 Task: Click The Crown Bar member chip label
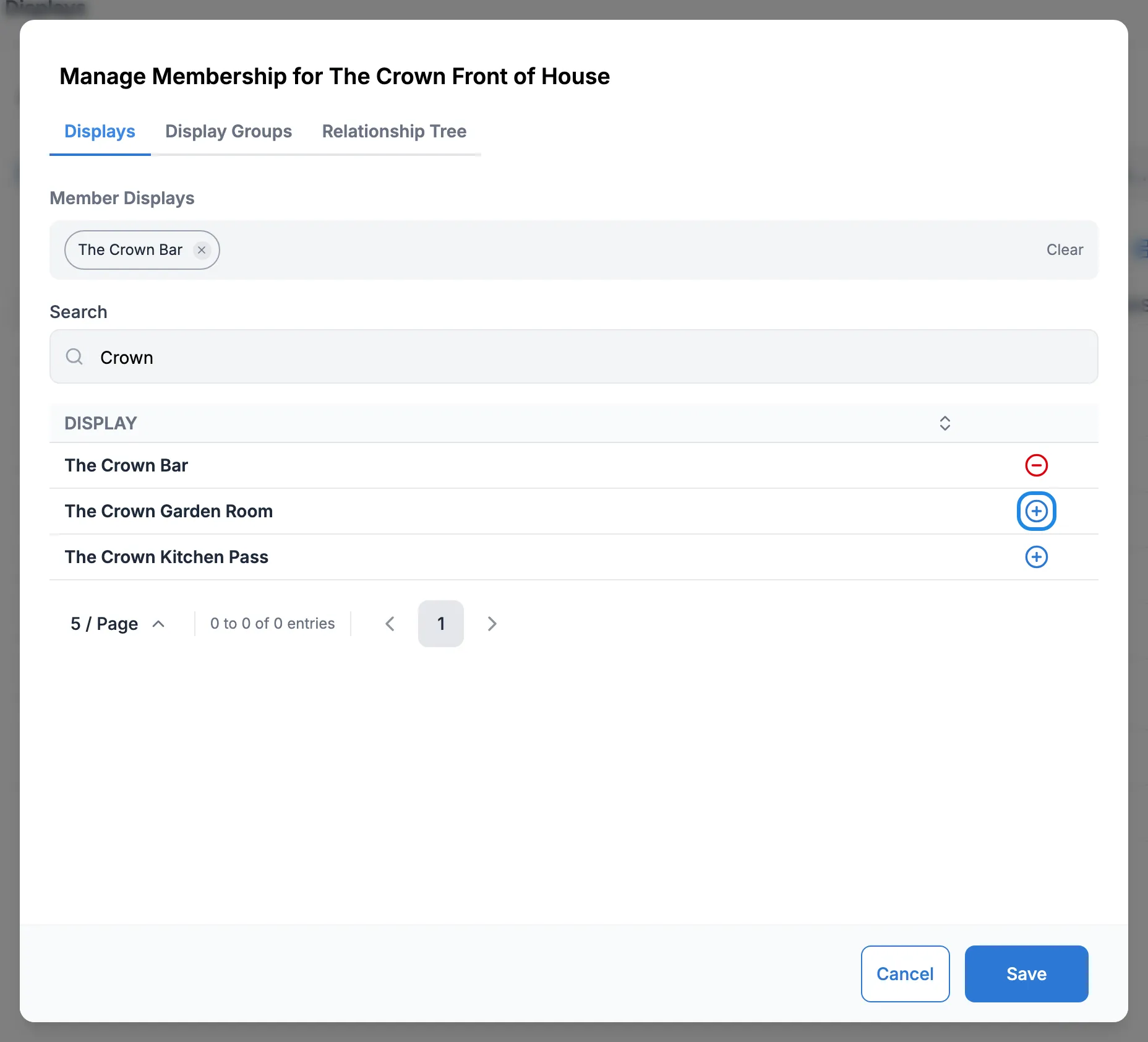click(x=131, y=250)
